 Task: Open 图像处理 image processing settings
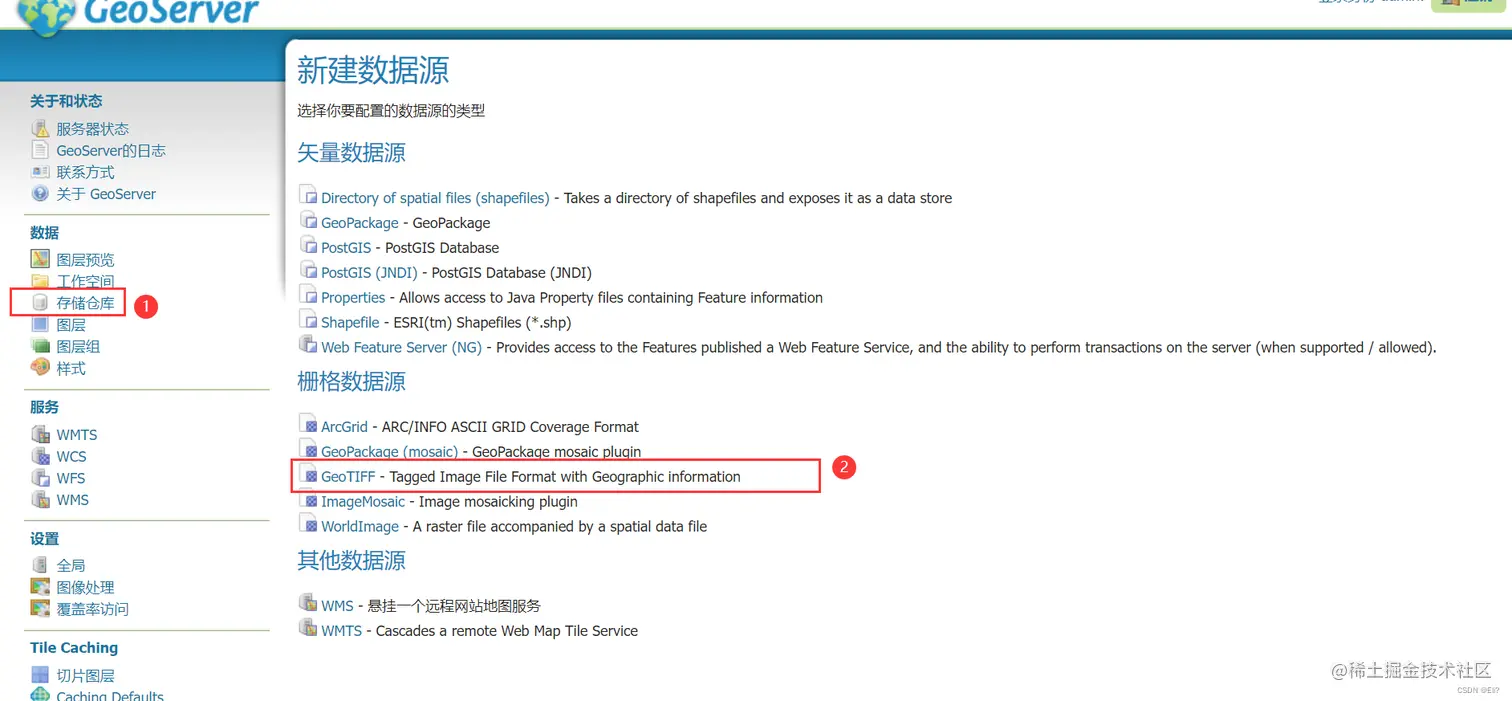(85, 588)
